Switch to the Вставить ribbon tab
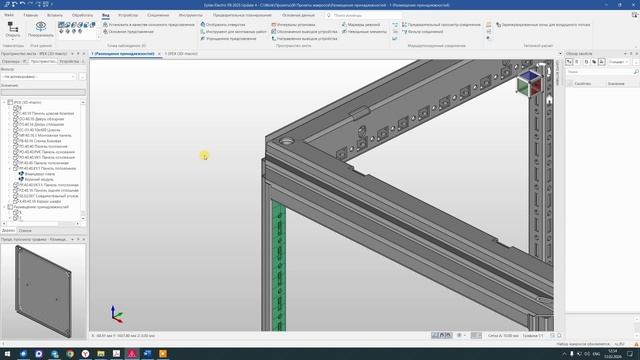The width and height of the screenshot is (640, 360). [x=55, y=15]
